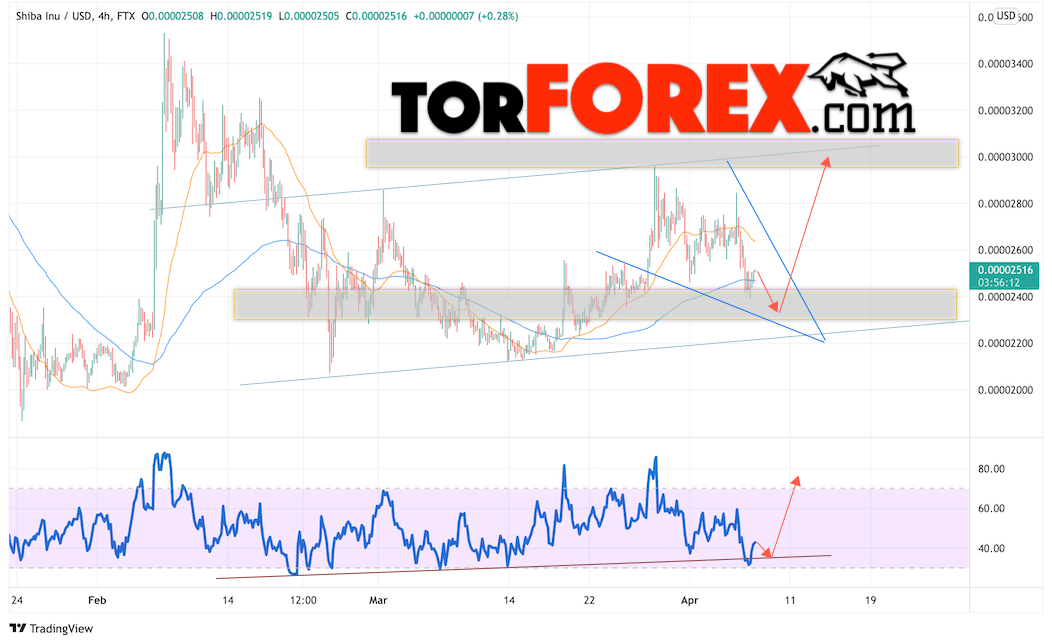This screenshot has height=644, width=1052.
Task: Click the 0.00002200 price axis label
Action: (1005, 343)
